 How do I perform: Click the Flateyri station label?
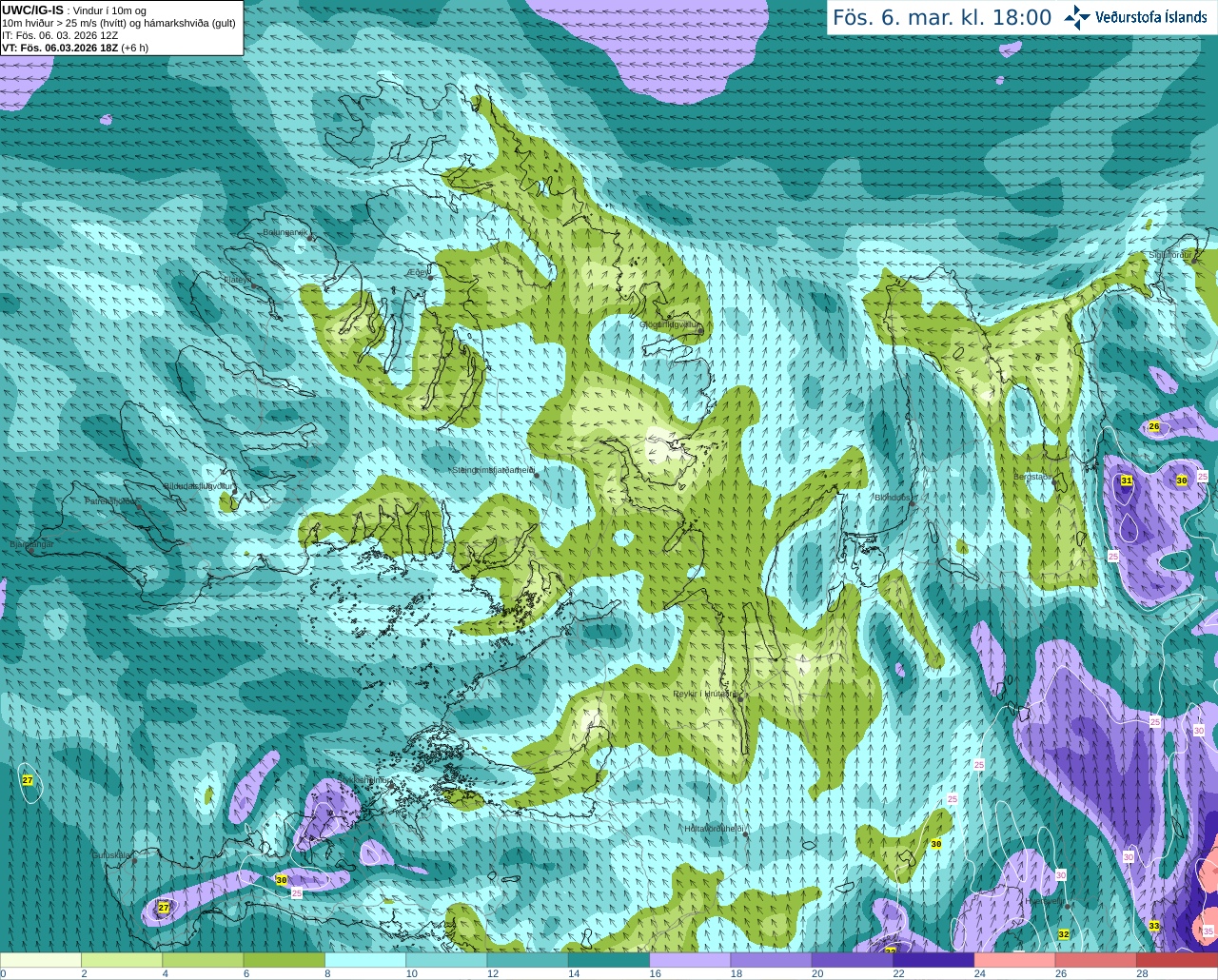(x=238, y=280)
